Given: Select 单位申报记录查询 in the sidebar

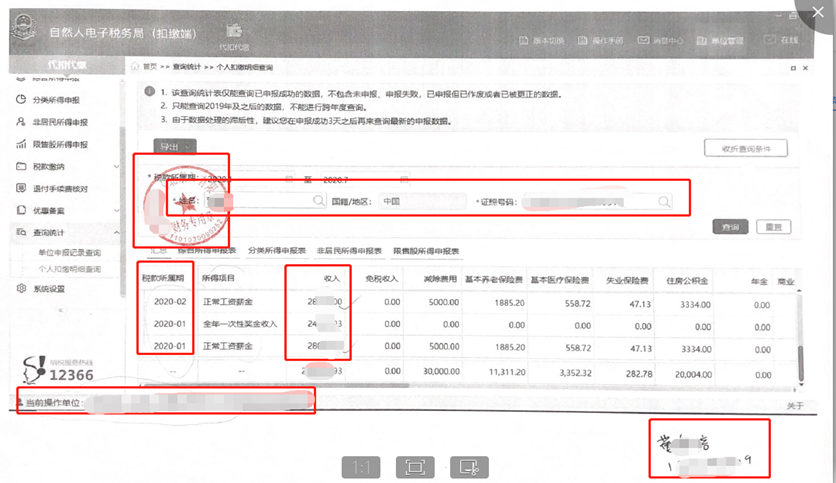Looking at the screenshot, I should pyautogui.click(x=69, y=253).
